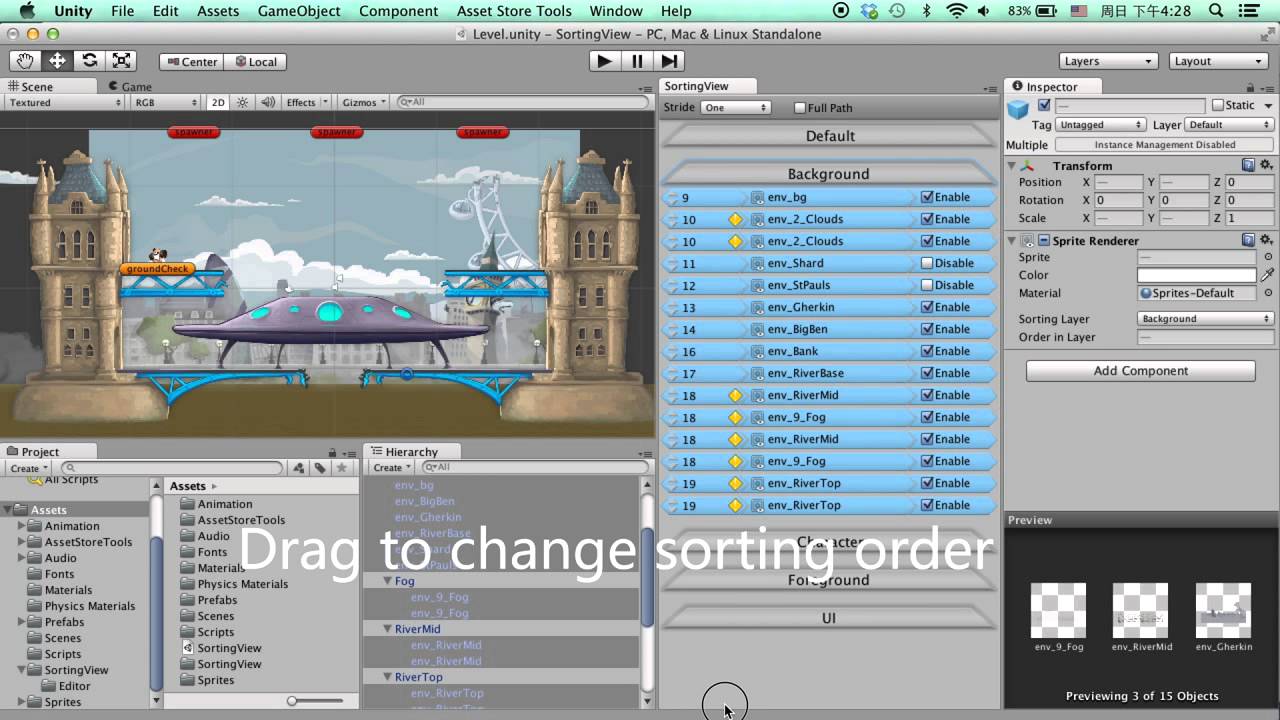Image resolution: width=1280 pixels, height=720 pixels.
Task: Toggle scene audio speaker icon
Action: point(268,102)
